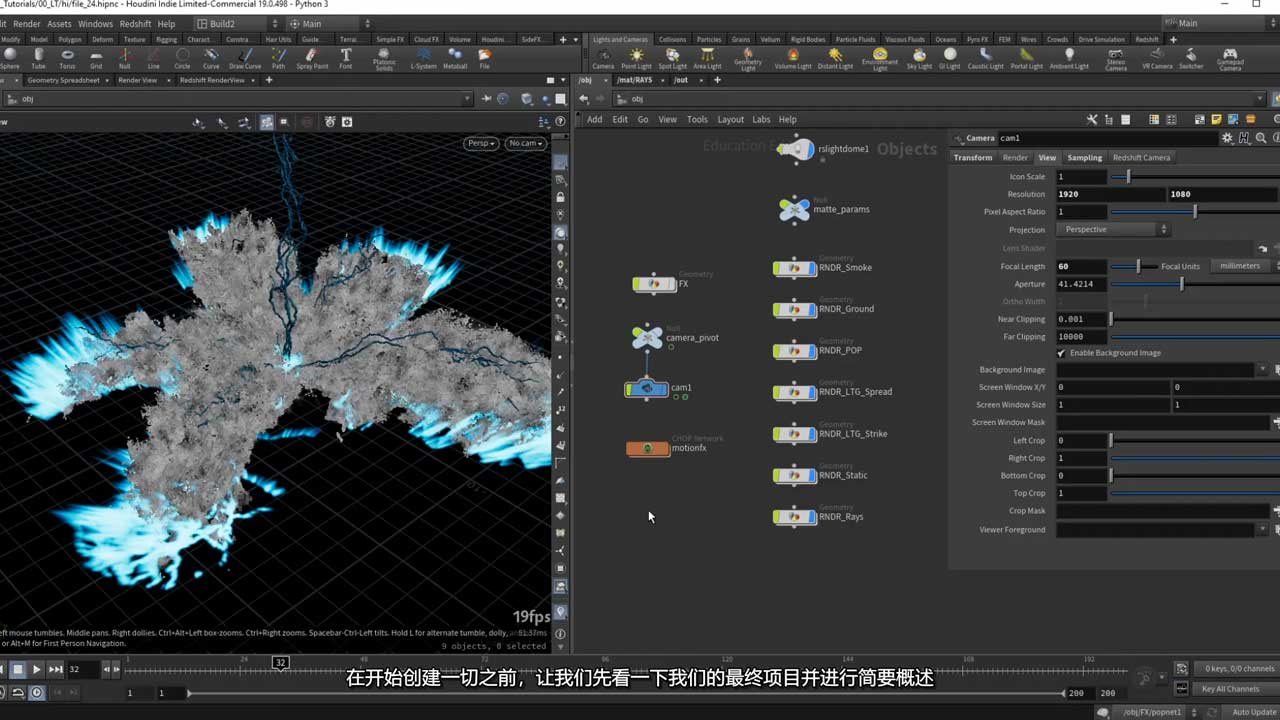Image resolution: width=1280 pixels, height=720 pixels.
Task: Adjust the Focal Length slider
Action: pyautogui.click(x=1137, y=266)
